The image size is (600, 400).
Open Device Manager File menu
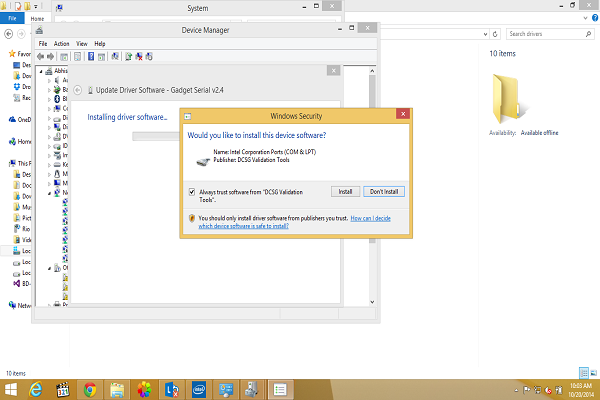click(x=43, y=44)
